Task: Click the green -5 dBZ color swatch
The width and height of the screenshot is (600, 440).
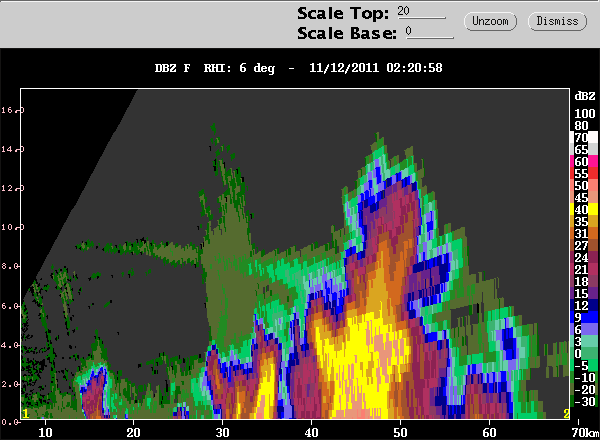Action: point(584,365)
